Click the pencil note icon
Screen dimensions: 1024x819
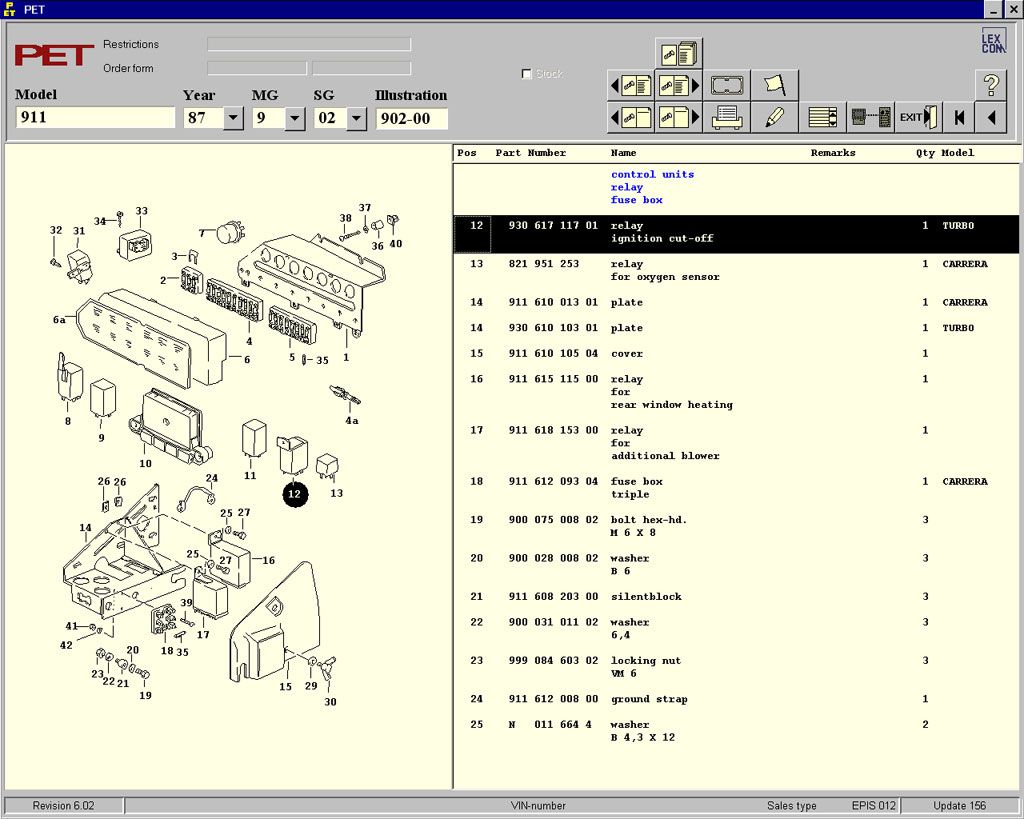click(x=775, y=117)
